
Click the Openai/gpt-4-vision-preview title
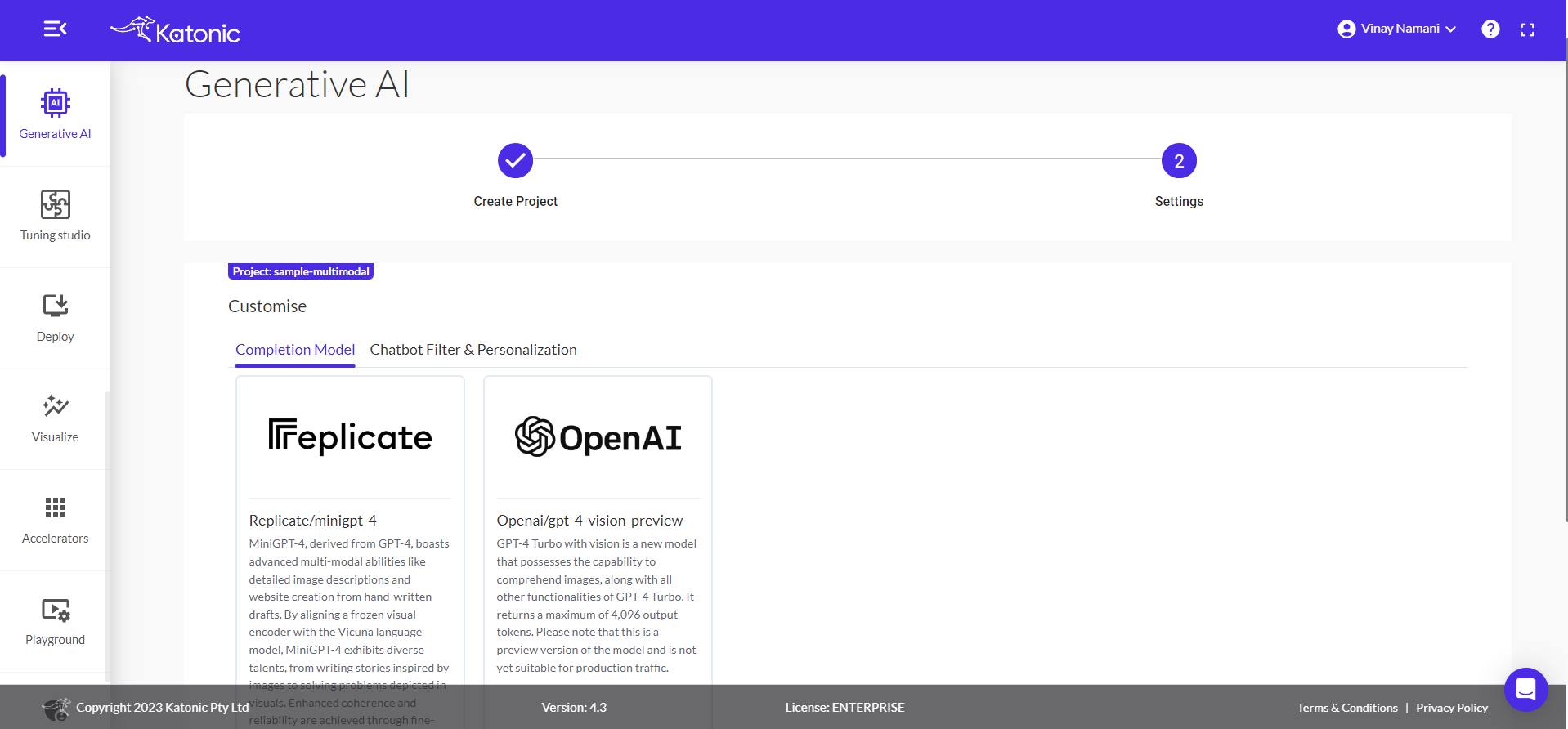589,521
